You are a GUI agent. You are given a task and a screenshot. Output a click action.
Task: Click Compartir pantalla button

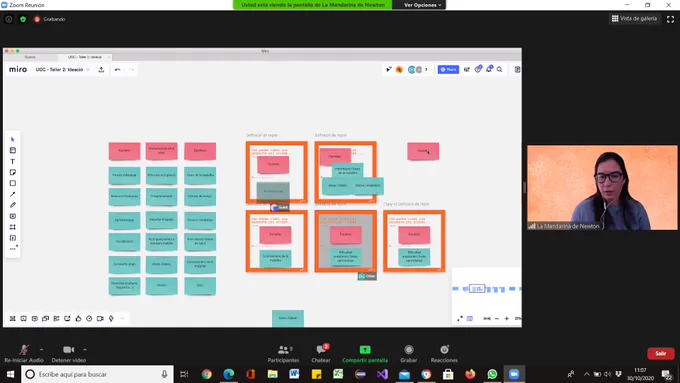(365, 353)
